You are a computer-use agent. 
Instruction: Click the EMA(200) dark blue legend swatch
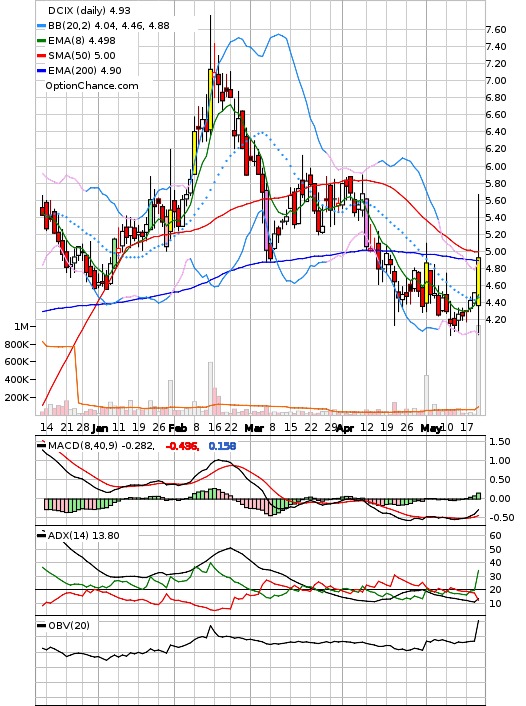click(x=41, y=71)
